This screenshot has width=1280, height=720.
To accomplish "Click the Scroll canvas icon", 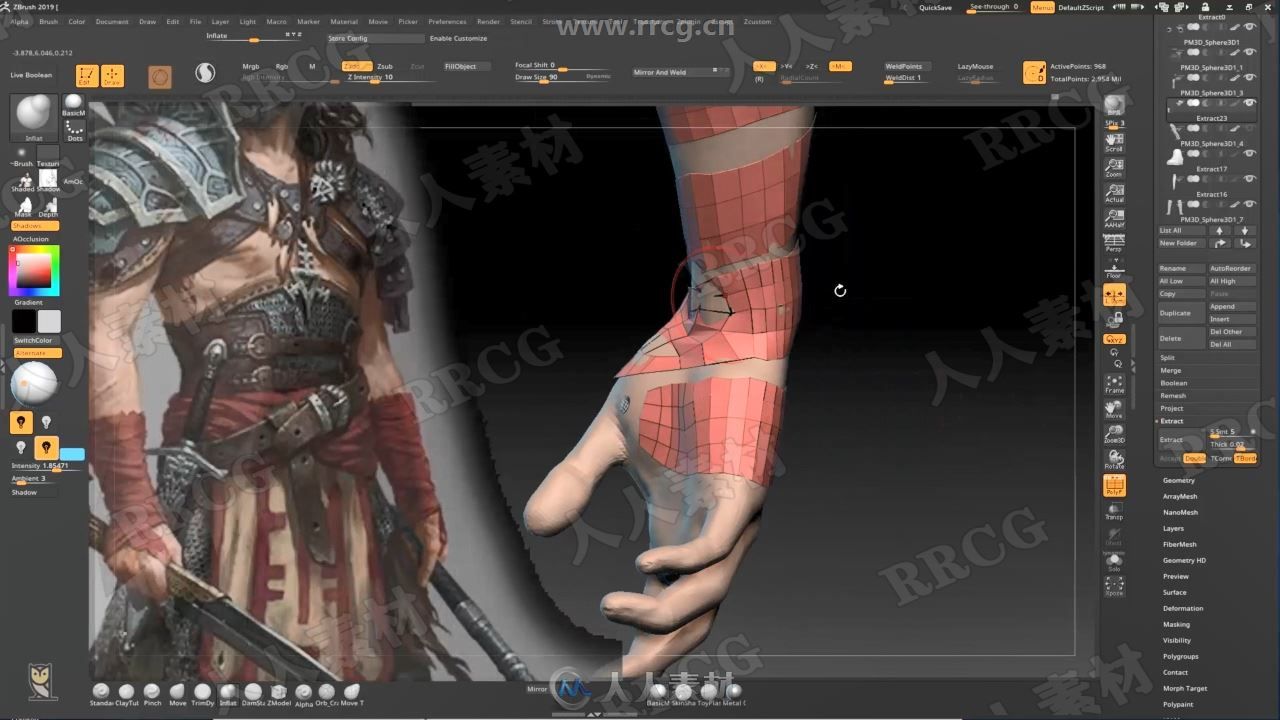I will pos(1114,142).
